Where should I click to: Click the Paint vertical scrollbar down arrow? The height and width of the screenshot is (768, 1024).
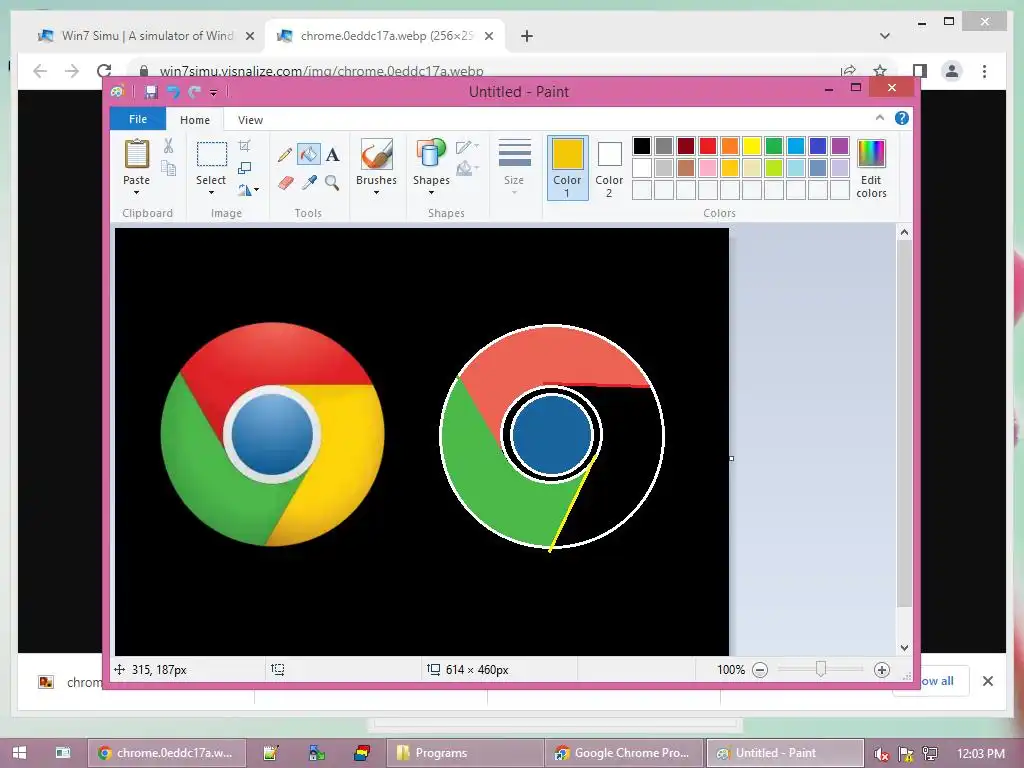pos(904,648)
